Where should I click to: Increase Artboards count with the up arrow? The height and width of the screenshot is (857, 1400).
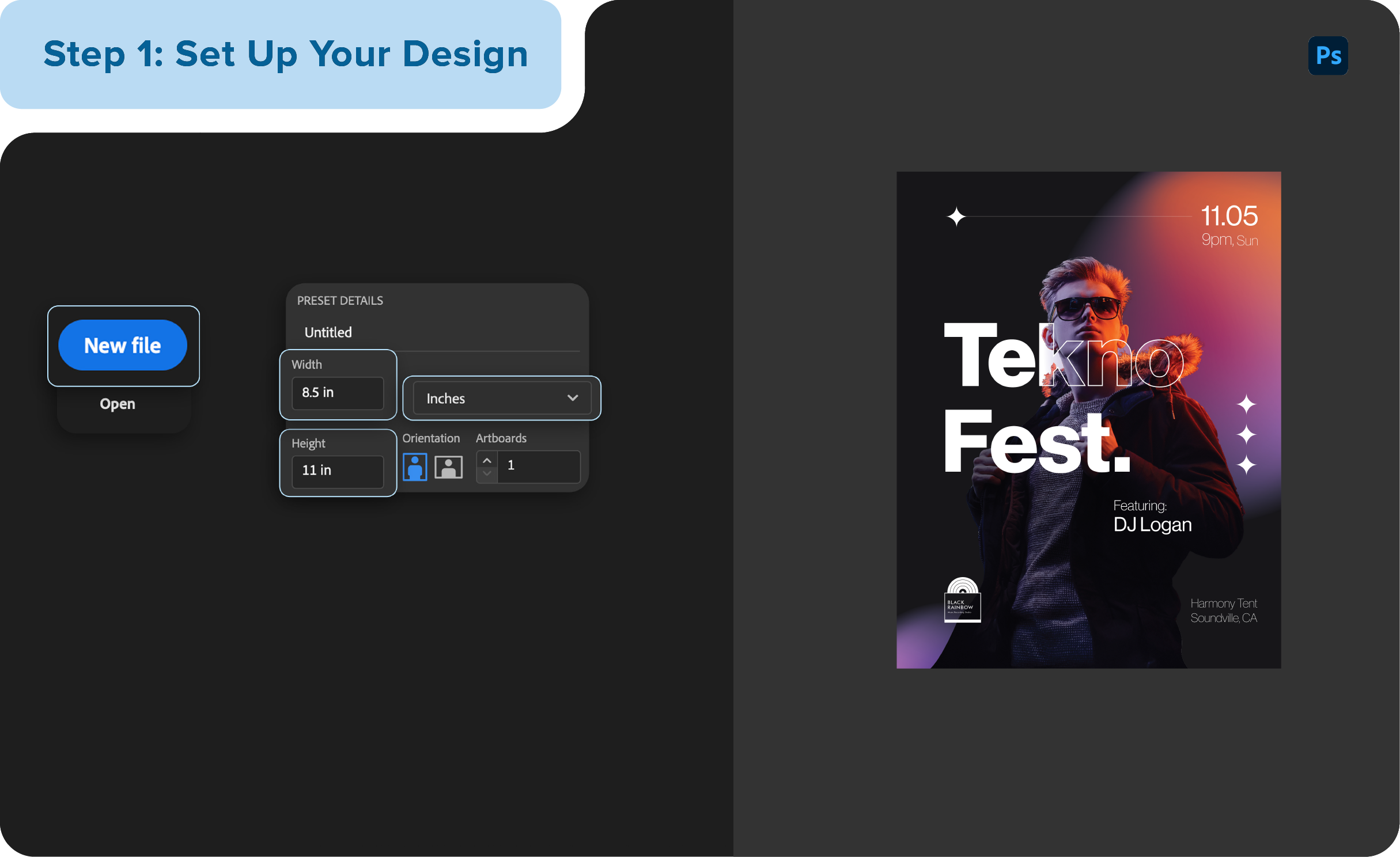pyautogui.click(x=486, y=460)
